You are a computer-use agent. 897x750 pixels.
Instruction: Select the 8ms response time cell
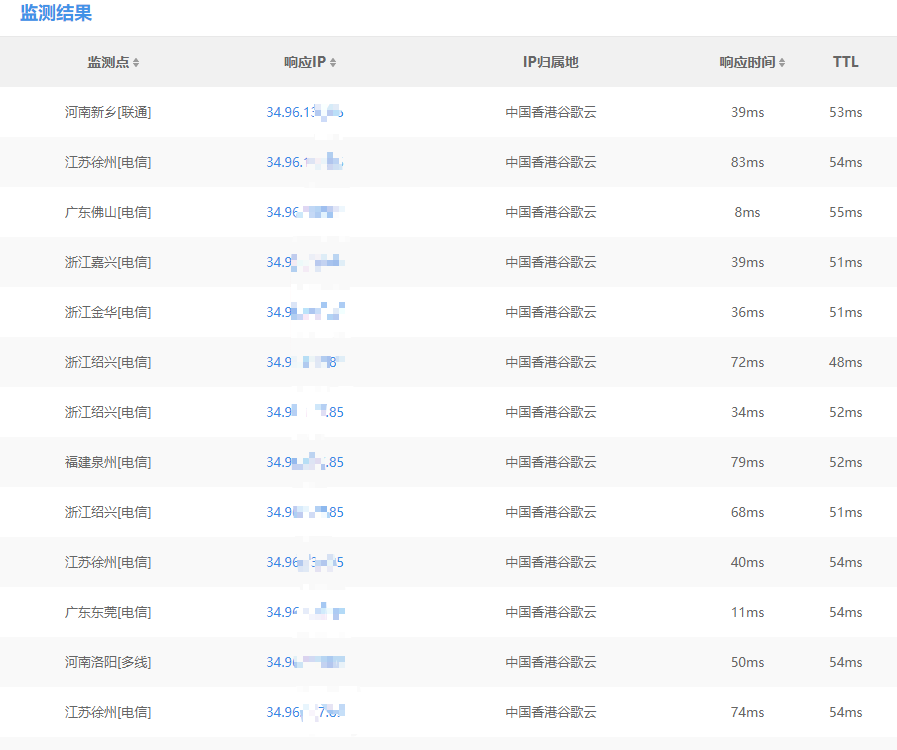[x=747, y=212]
